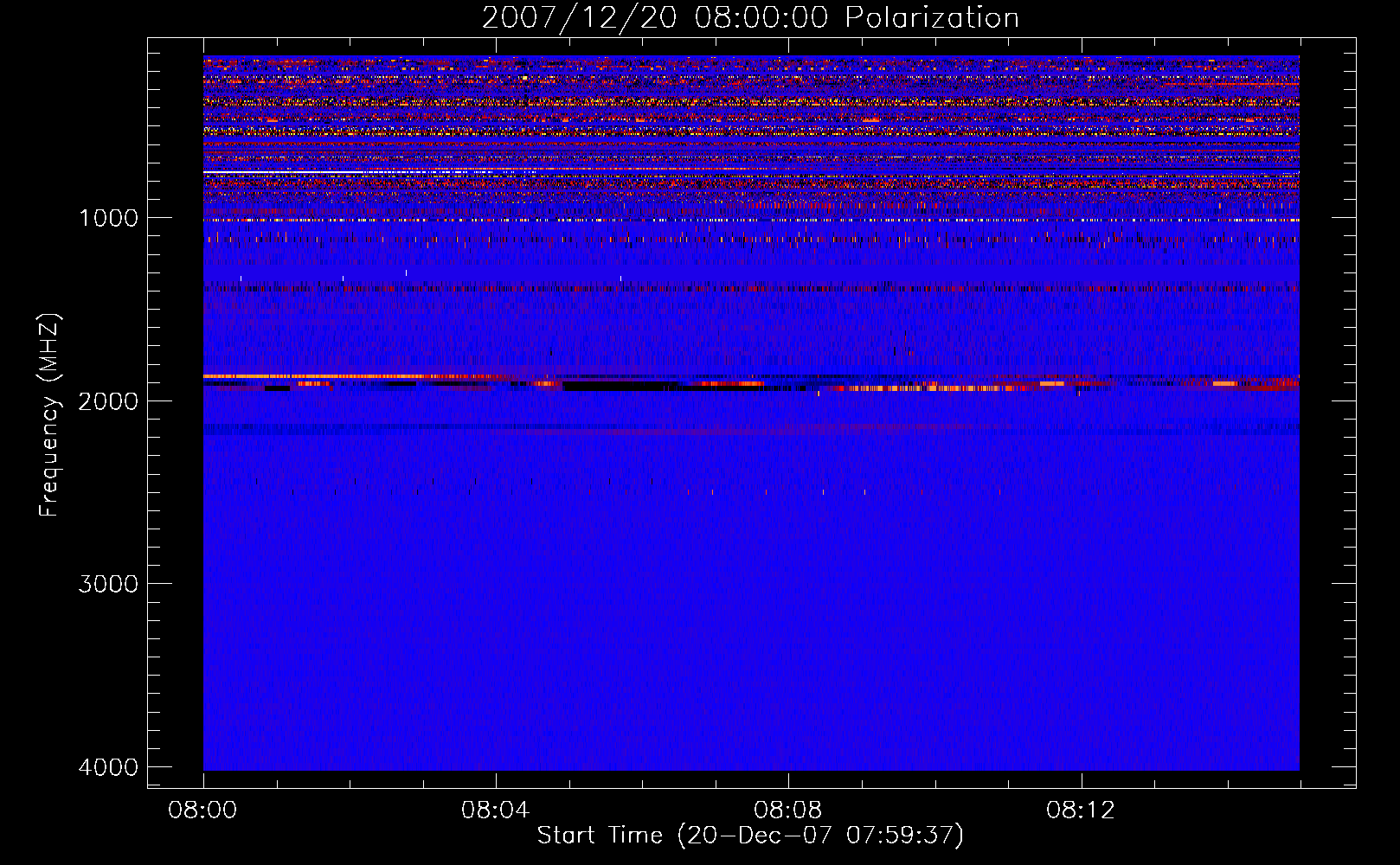
Task: Click the 08:08 time tick label
Action: coord(788,811)
